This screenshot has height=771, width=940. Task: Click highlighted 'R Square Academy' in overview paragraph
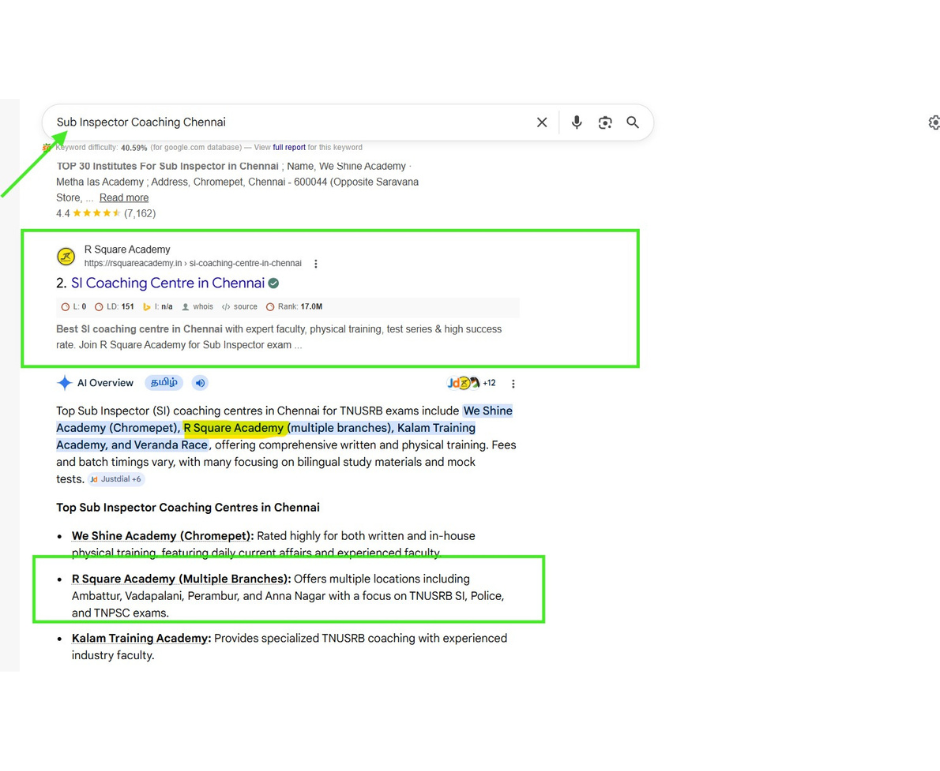234,427
